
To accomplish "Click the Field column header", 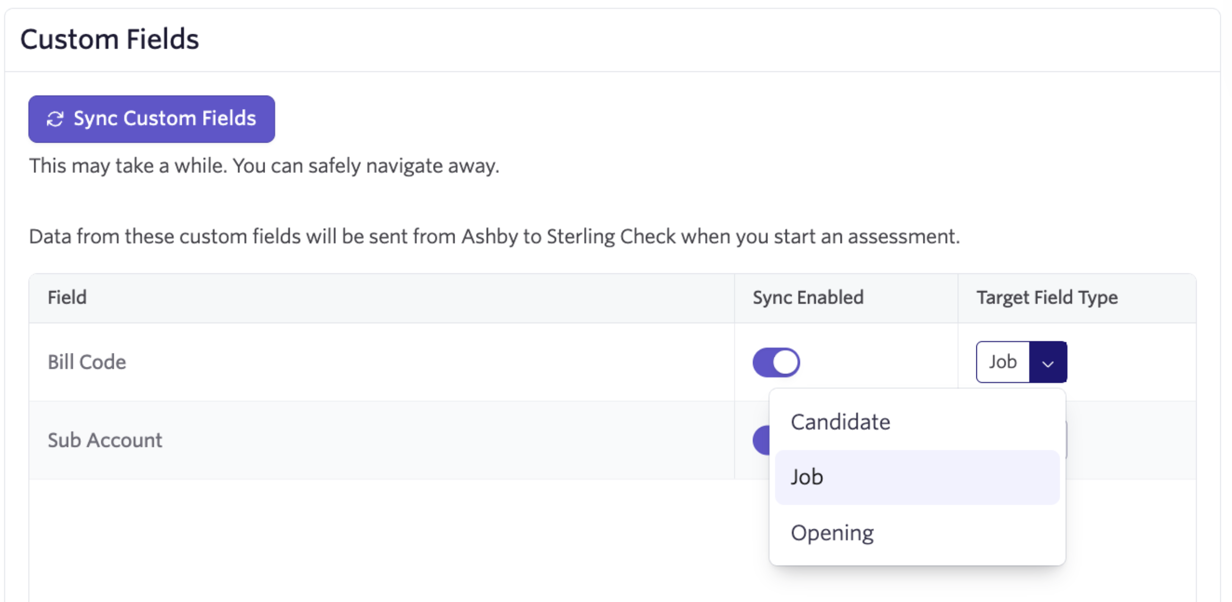I will click(x=67, y=298).
